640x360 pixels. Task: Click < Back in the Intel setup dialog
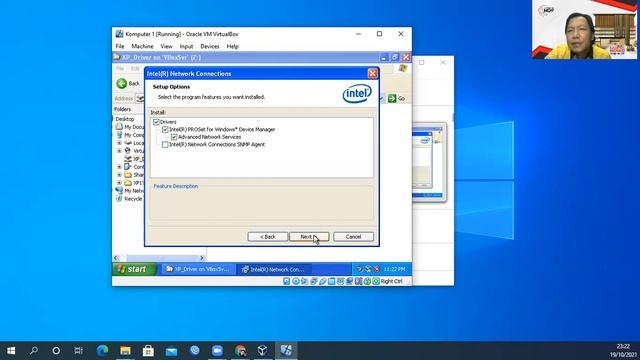(x=267, y=237)
